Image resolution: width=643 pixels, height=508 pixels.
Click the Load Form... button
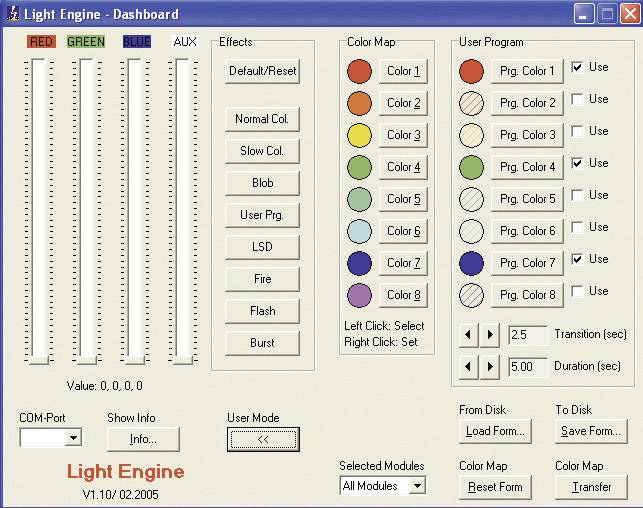click(495, 432)
